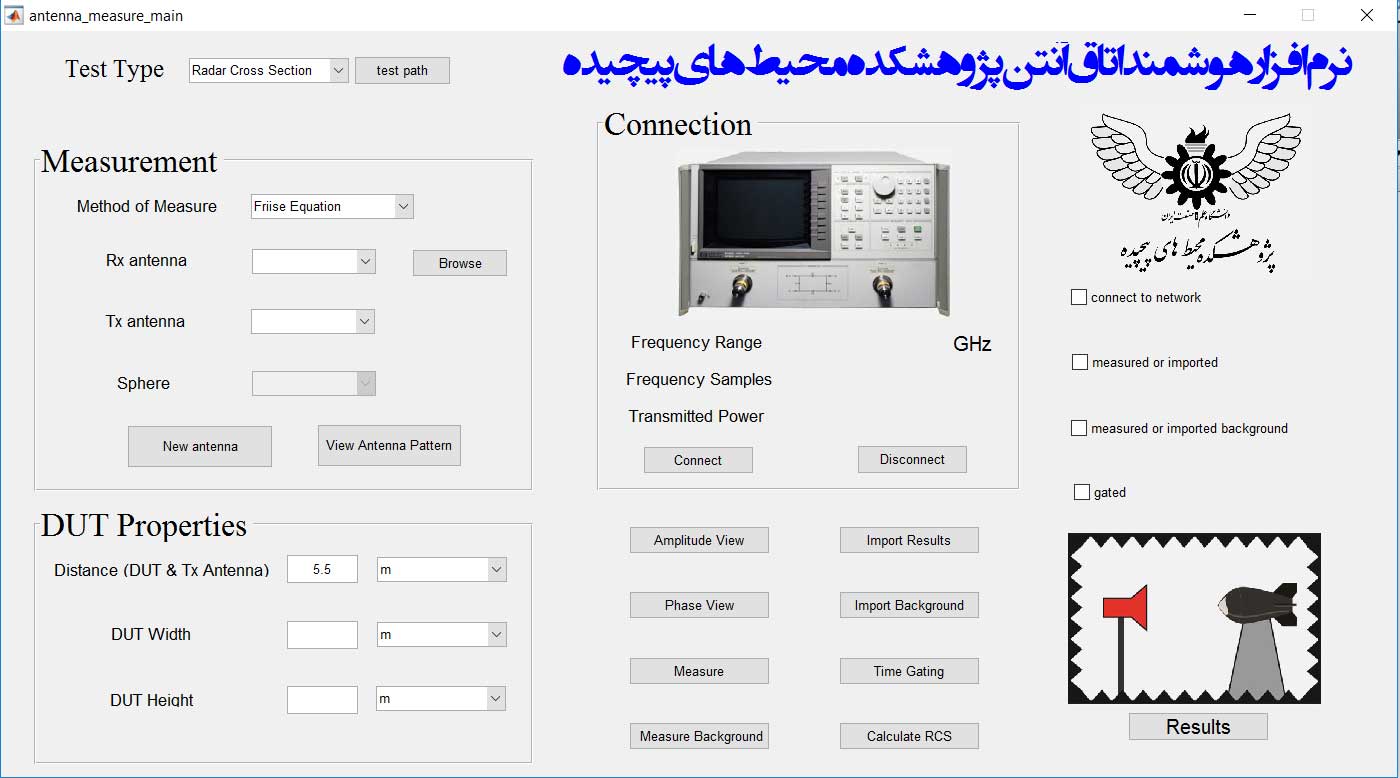1400x778 pixels.
Task: Toggle the measured or imported checkbox
Action: pyautogui.click(x=1079, y=362)
